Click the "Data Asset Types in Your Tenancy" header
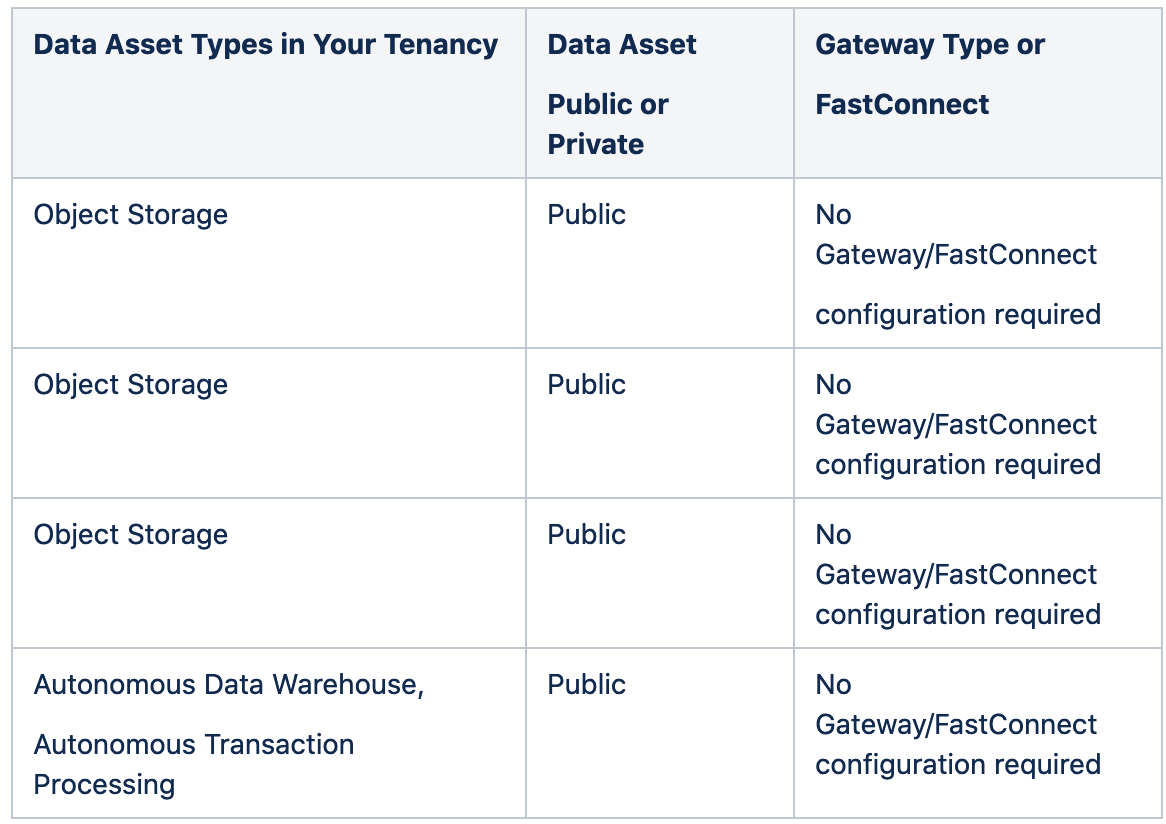Image resolution: width=1166 pixels, height=824 pixels. [265, 45]
